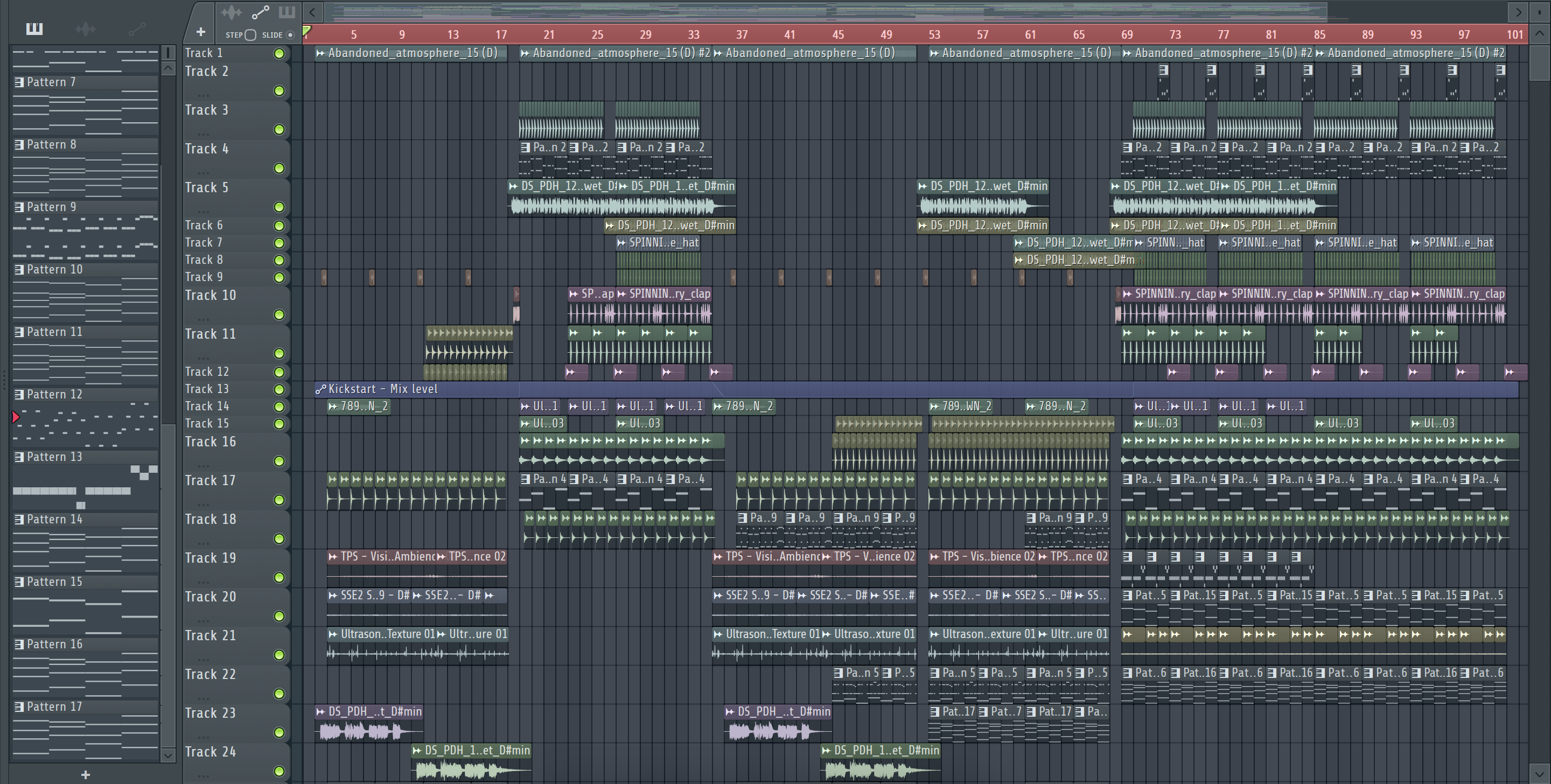Select the first DS_PDH_12..wet_D#min clip on Track 5
The image size is (1551, 784).
(x=562, y=198)
